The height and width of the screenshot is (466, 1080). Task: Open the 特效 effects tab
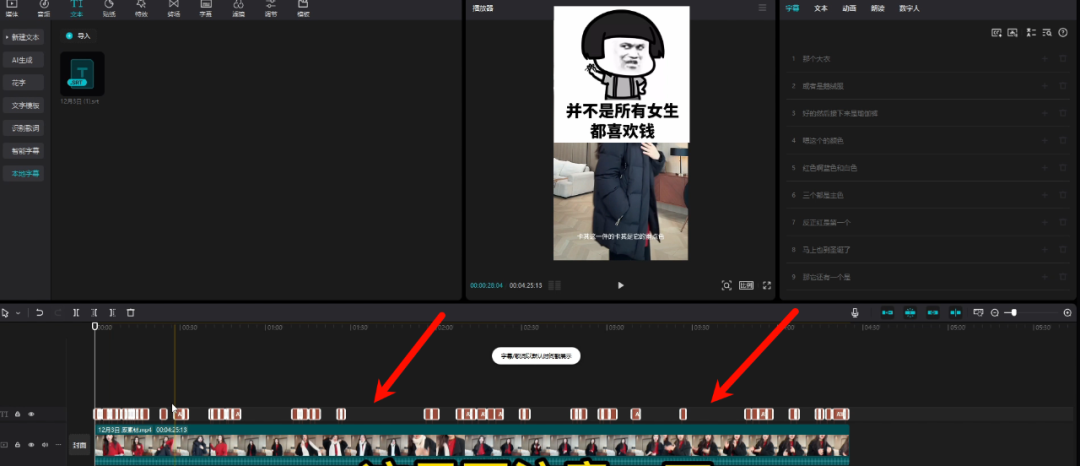pos(141,8)
